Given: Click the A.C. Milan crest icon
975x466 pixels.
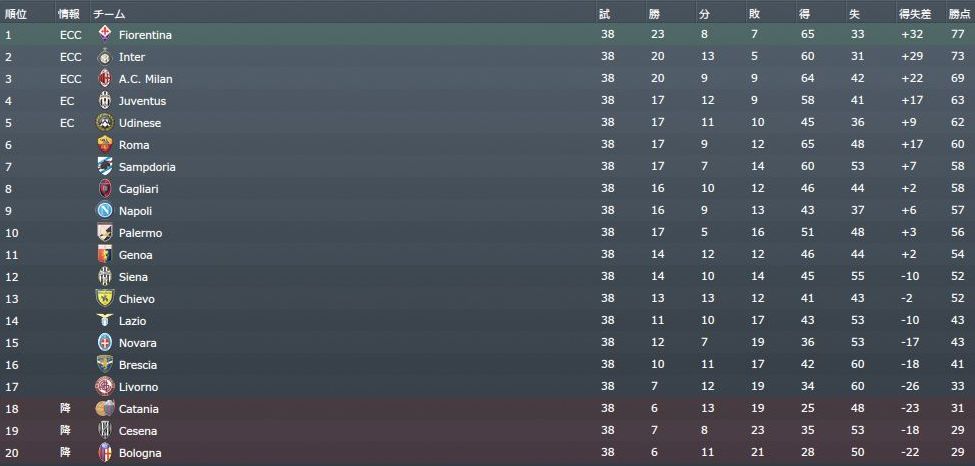Looking at the screenshot, I should tap(104, 79).
